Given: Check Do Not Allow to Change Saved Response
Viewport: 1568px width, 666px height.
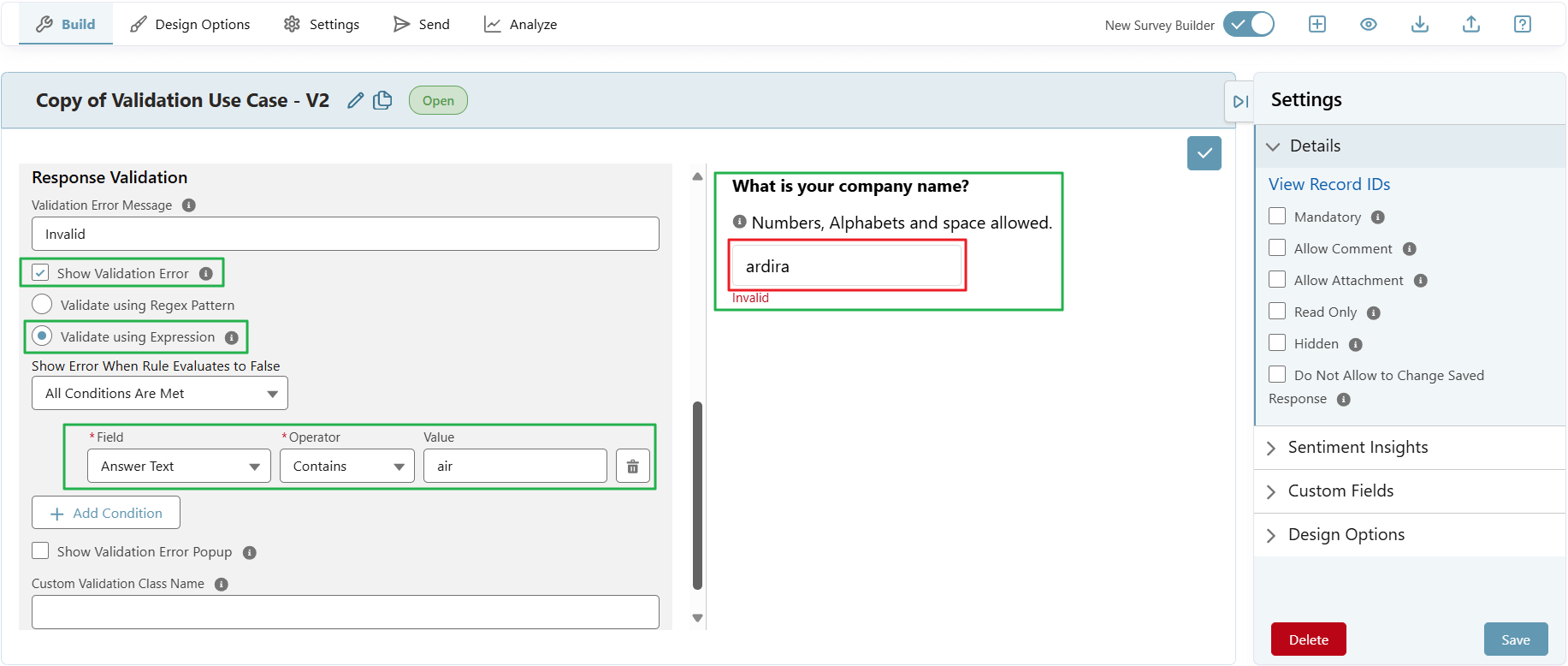Looking at the screenshot, I should [x=1277, y=374].
